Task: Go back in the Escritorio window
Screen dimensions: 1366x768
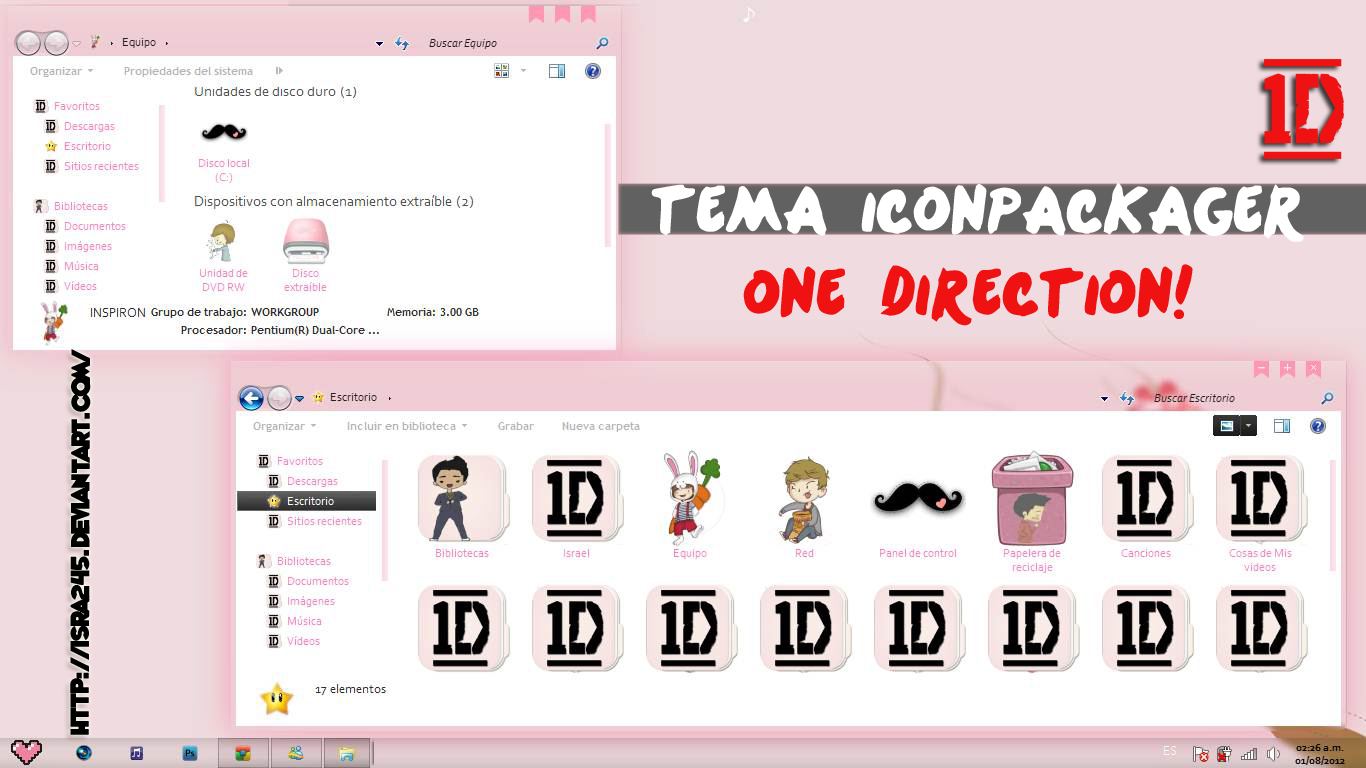Action: pos(251,398)
